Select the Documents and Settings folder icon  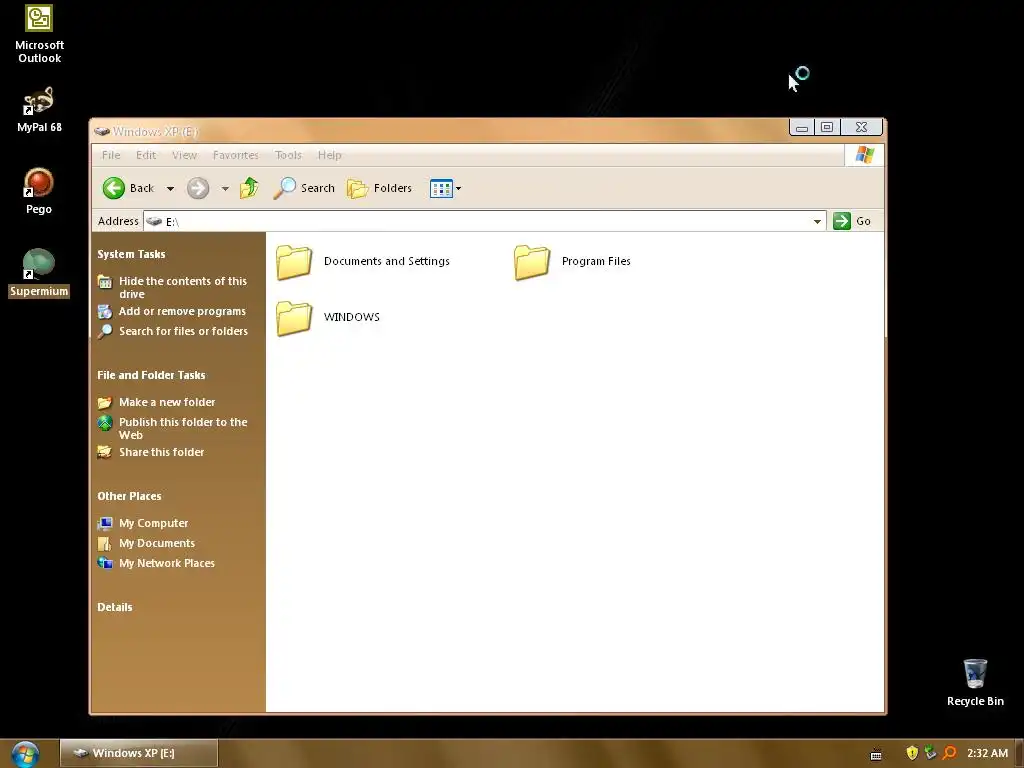pos(294,263)
